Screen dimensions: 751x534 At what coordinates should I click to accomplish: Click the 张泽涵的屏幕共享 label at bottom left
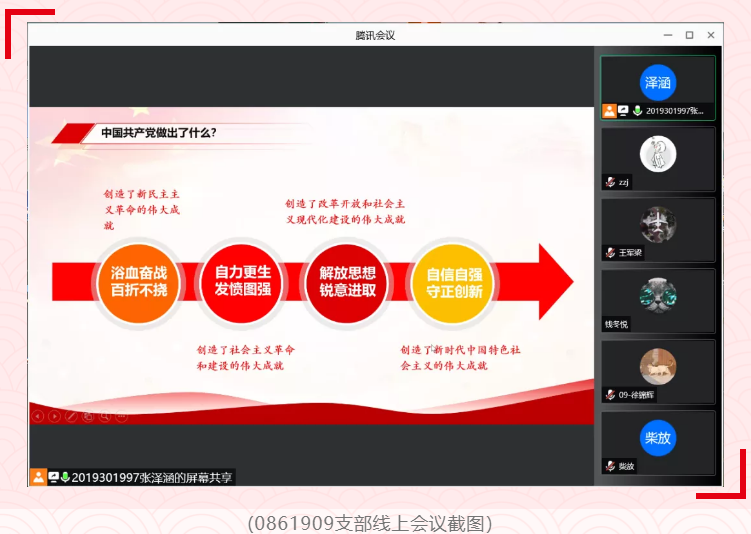(x=150, y=478)
